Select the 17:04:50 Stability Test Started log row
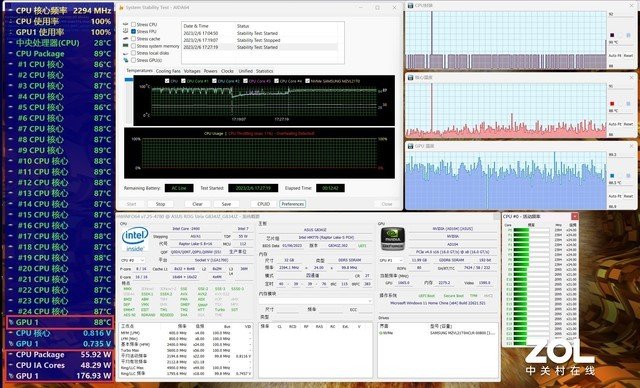640x388 pixels. coord(260,33)
